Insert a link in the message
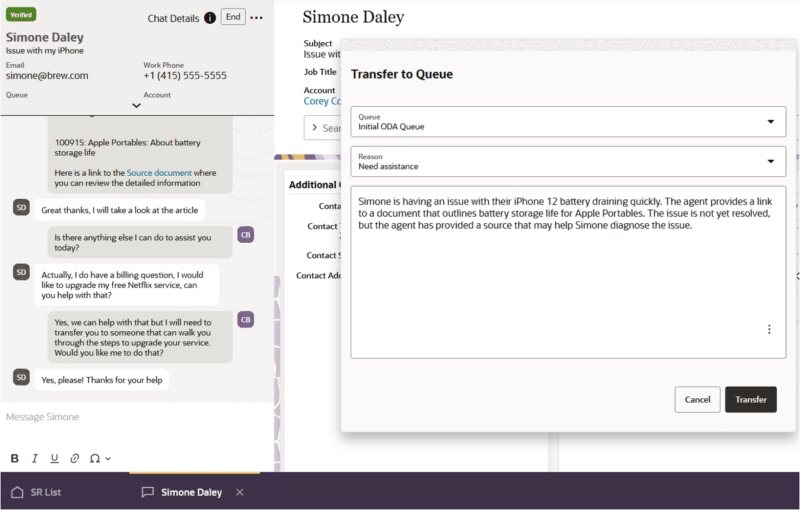Screen dimensions: 800x510 pos(74,458)
